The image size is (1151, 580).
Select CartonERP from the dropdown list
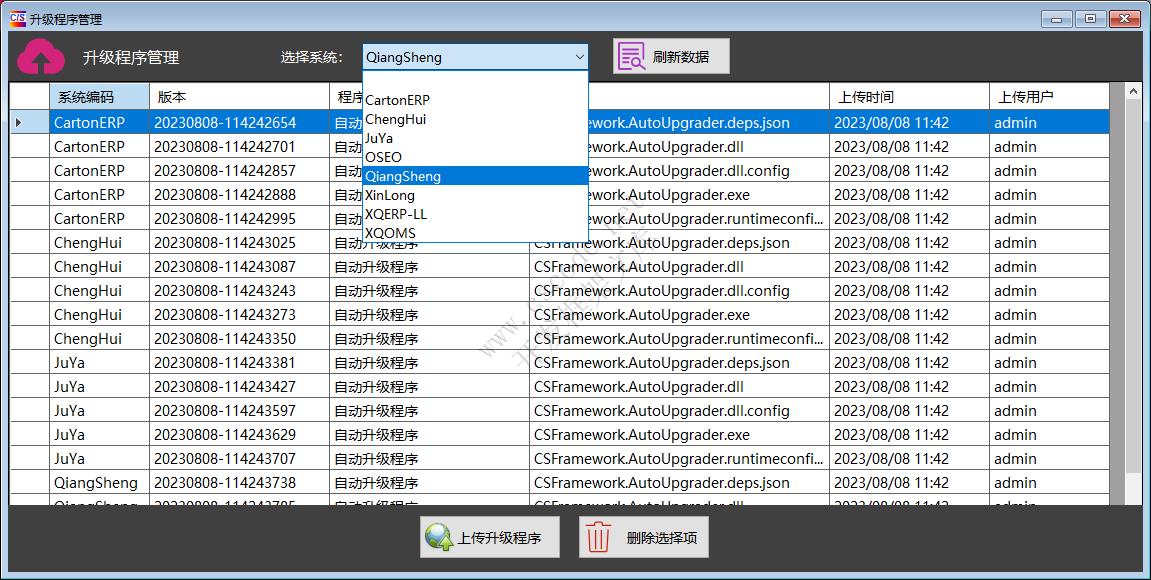pos(397,100)
